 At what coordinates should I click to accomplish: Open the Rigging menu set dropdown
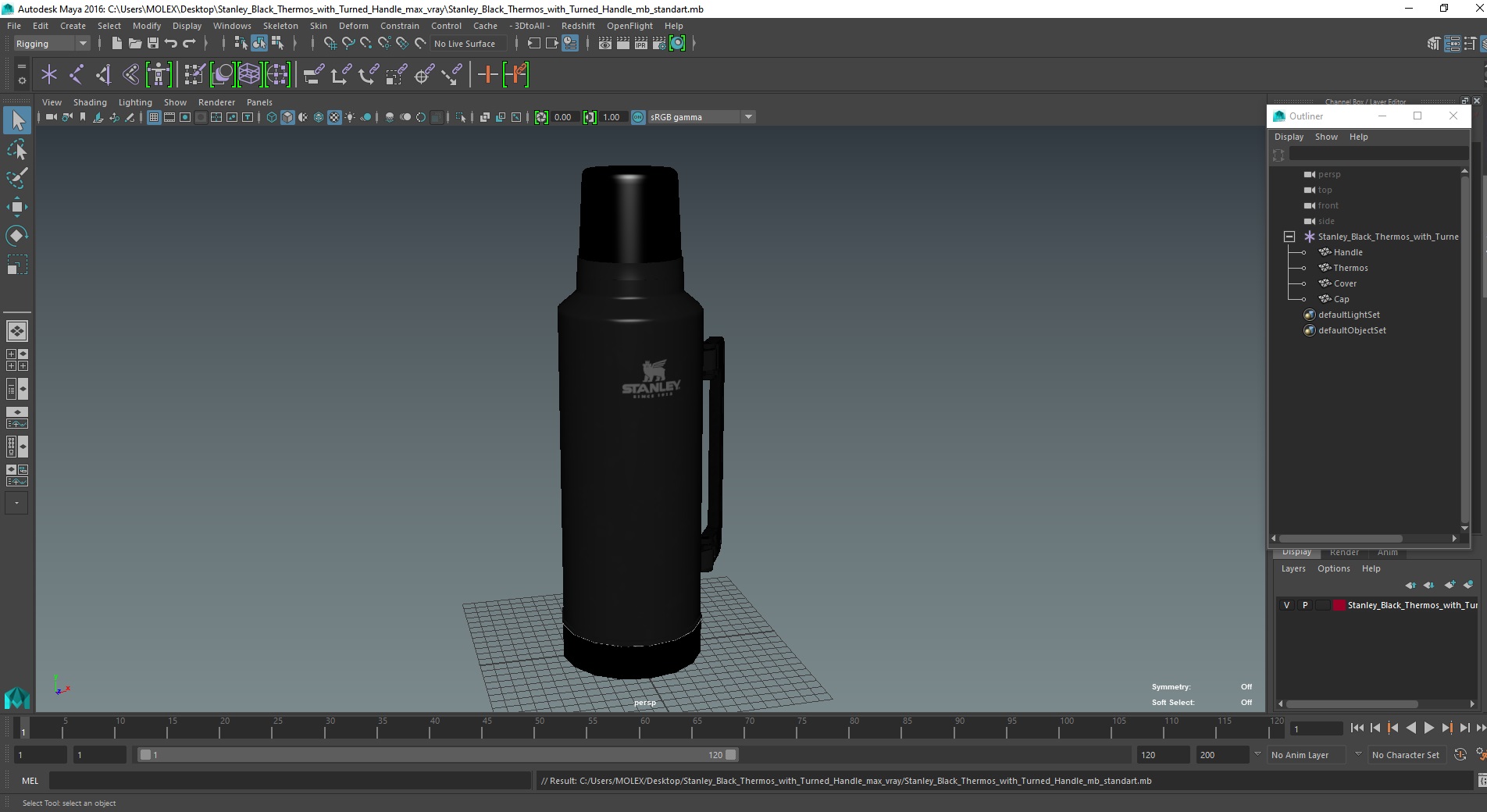click(52, 44)
